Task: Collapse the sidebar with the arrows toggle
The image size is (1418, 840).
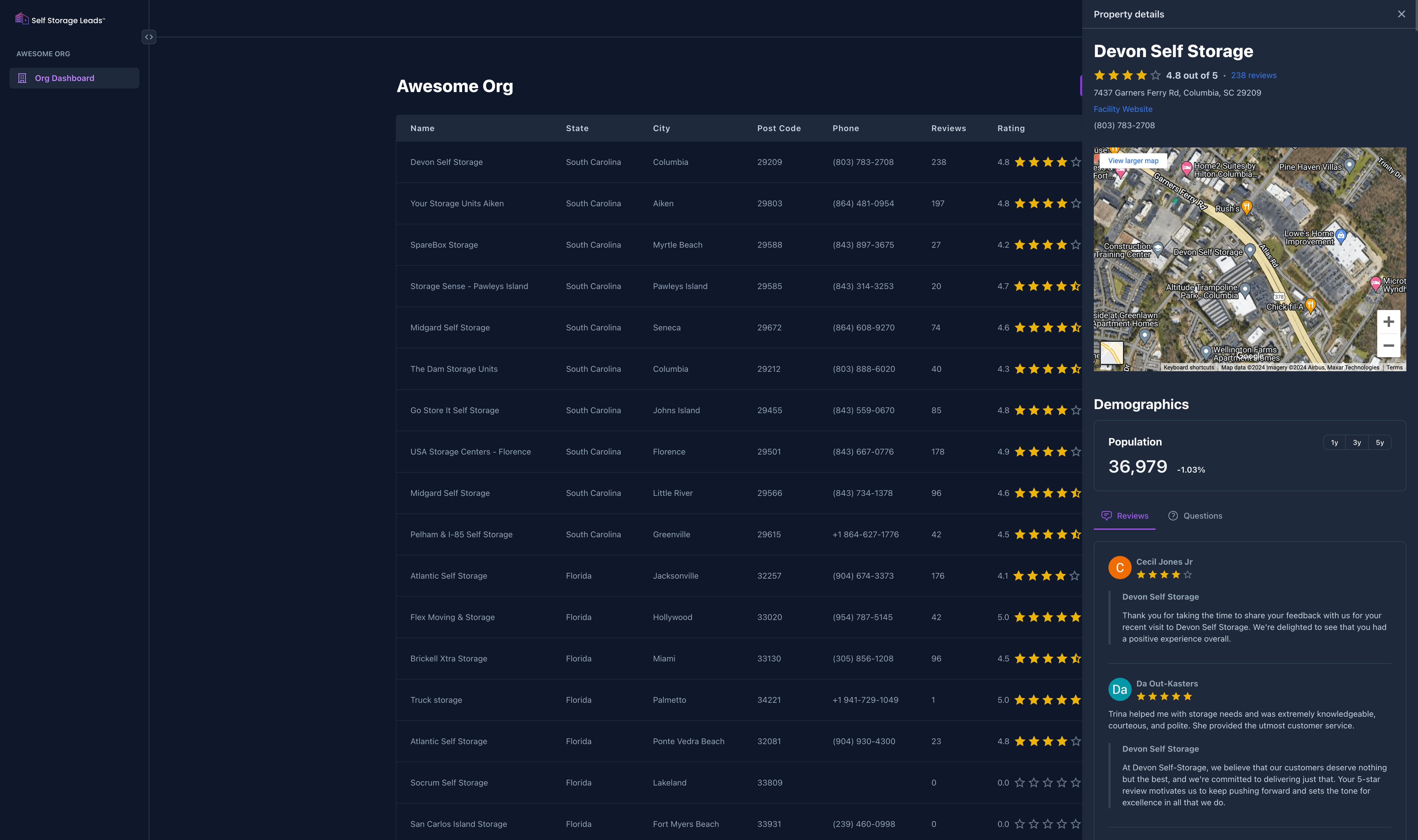Action: tap(149, 37)
